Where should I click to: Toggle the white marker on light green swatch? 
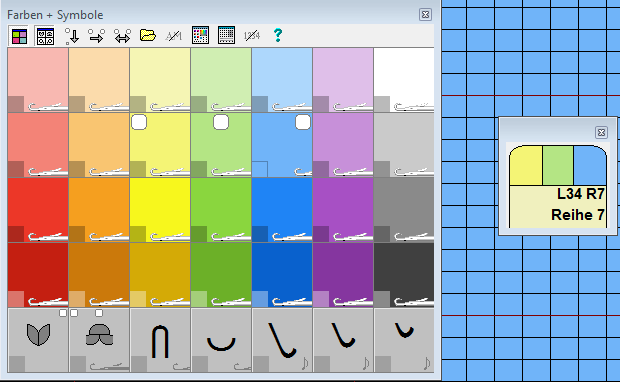tap(221, 122)
